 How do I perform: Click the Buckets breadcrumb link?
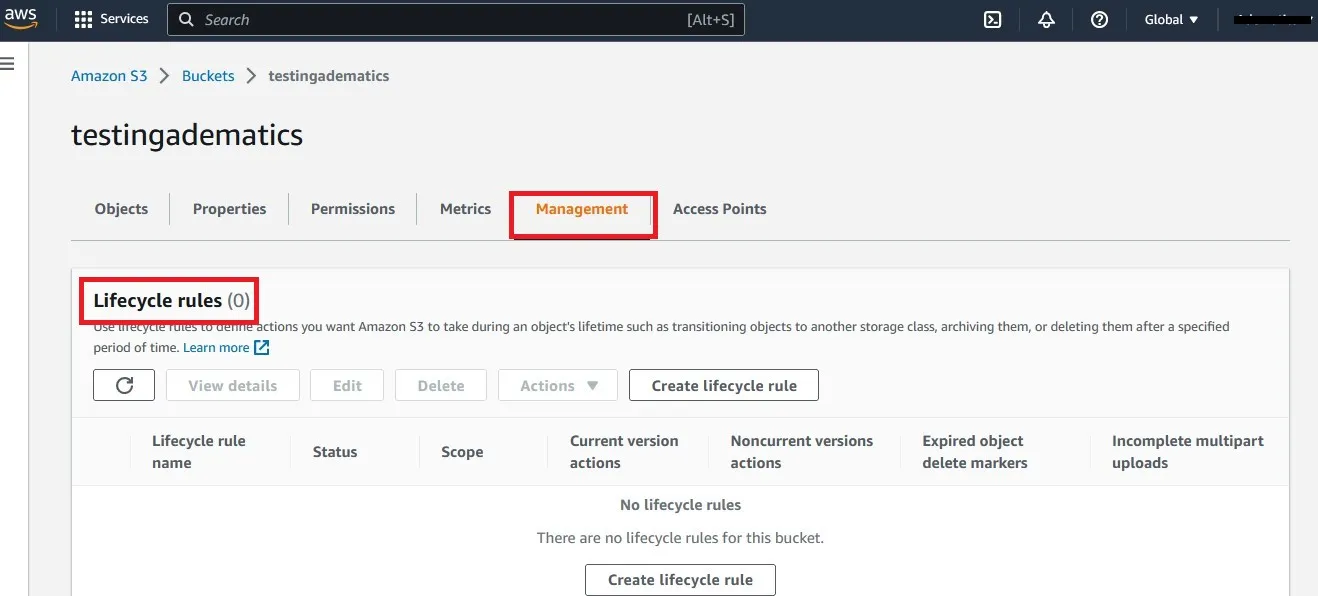(x=208, y=76)
